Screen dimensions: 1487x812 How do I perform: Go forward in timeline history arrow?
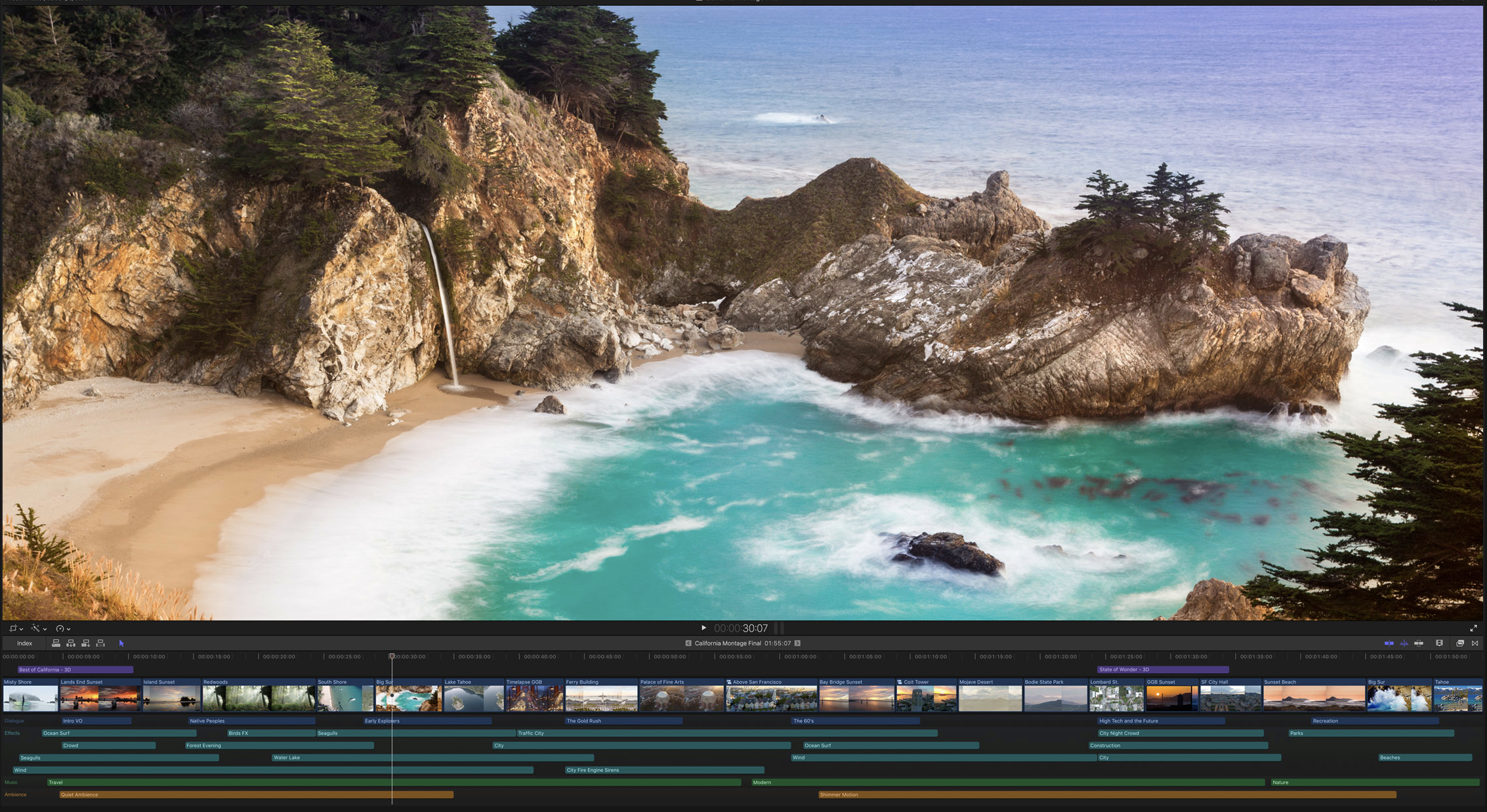[797, 643]
